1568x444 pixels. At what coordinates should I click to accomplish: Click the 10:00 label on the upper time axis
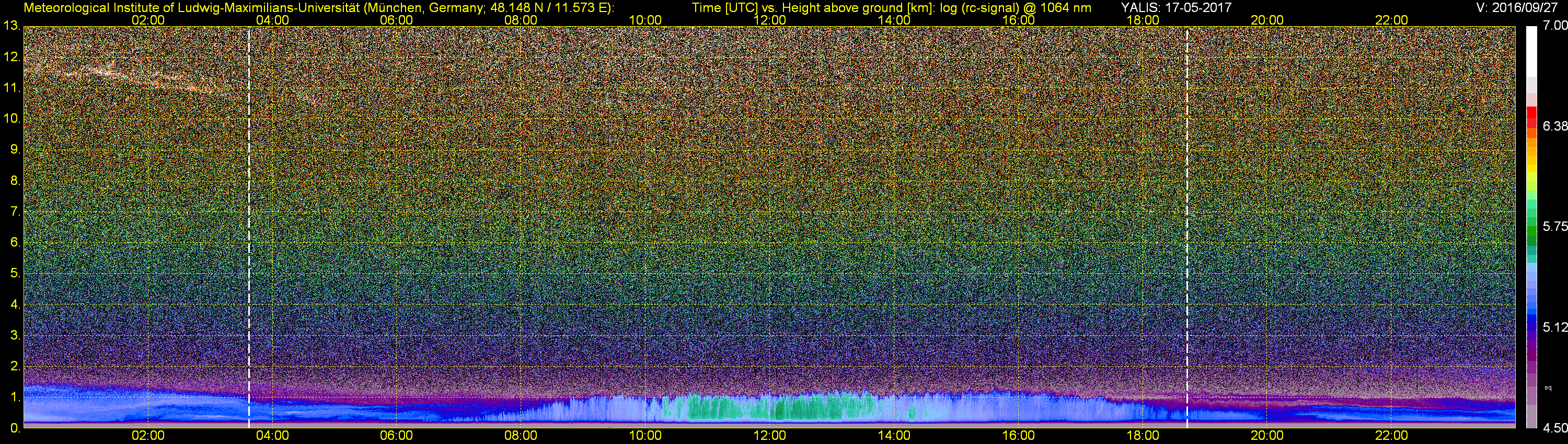pyautogui.click(x=645, y=20)
